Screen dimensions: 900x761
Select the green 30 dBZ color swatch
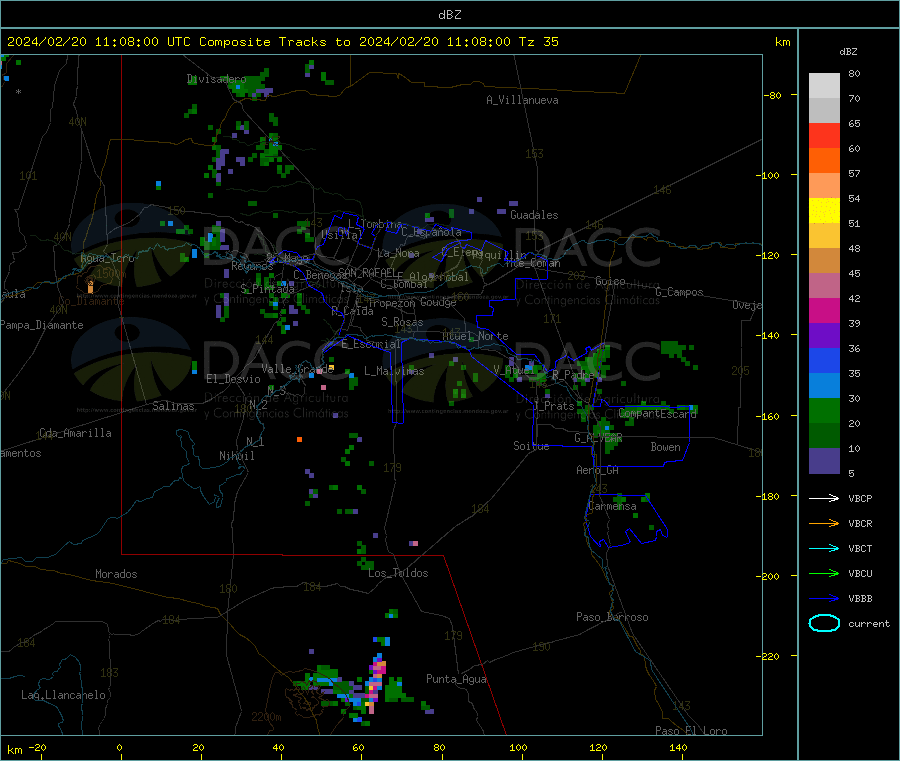pyautogui.click(x=824, y=410)
